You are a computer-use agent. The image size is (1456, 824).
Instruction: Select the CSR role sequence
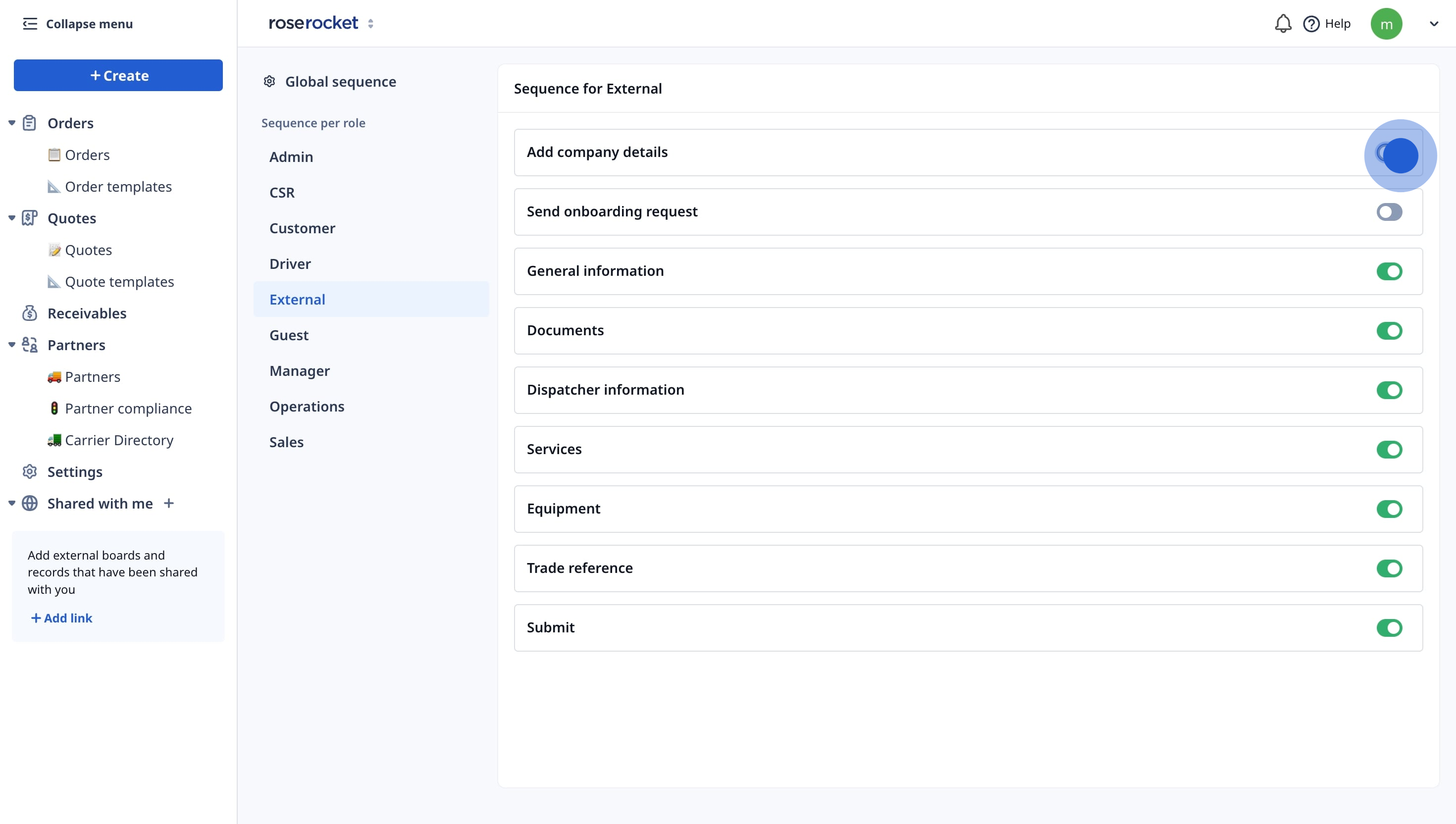point(371,193)
